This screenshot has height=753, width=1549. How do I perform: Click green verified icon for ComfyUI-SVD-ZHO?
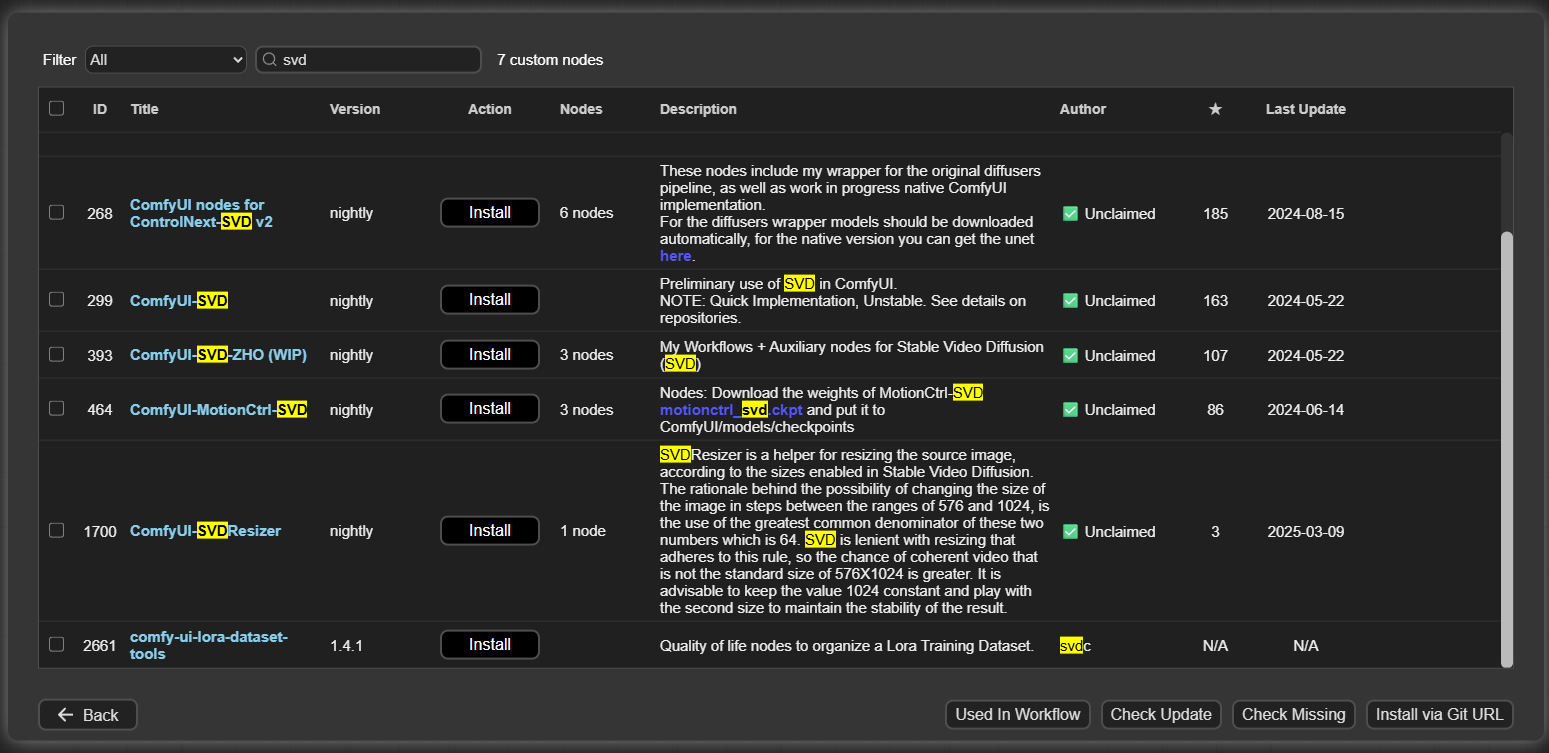tap(1070, 355)
